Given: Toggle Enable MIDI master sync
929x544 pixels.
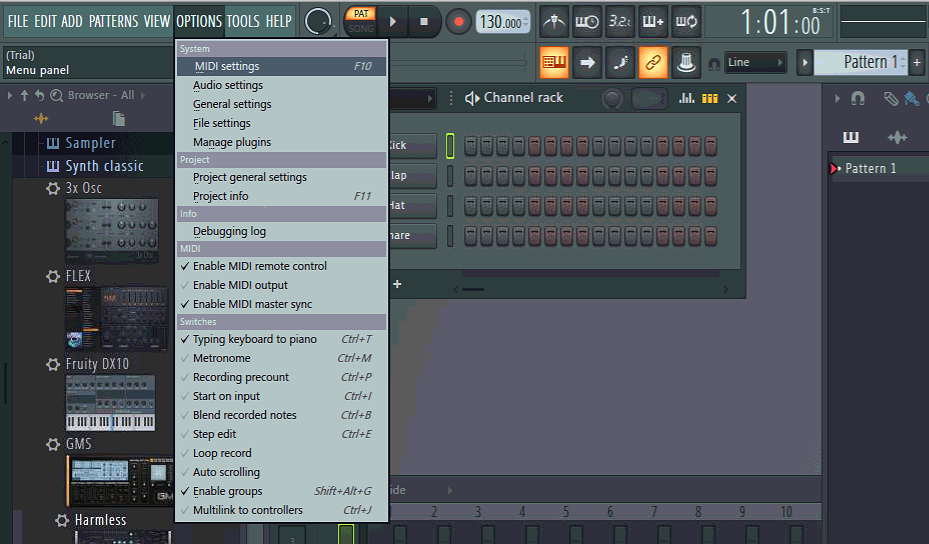Looking at the screenshot, I should 281,304.
